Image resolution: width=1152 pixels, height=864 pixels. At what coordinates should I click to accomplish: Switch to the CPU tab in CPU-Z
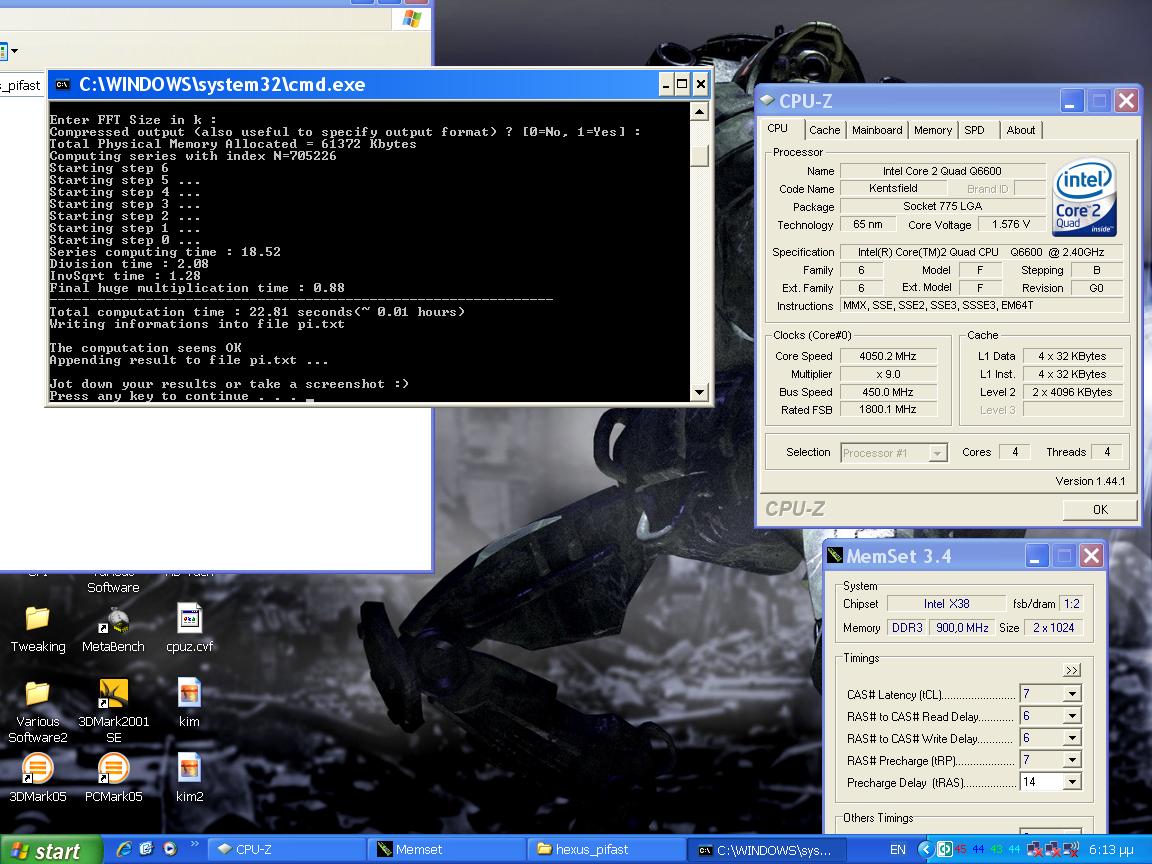777,129
